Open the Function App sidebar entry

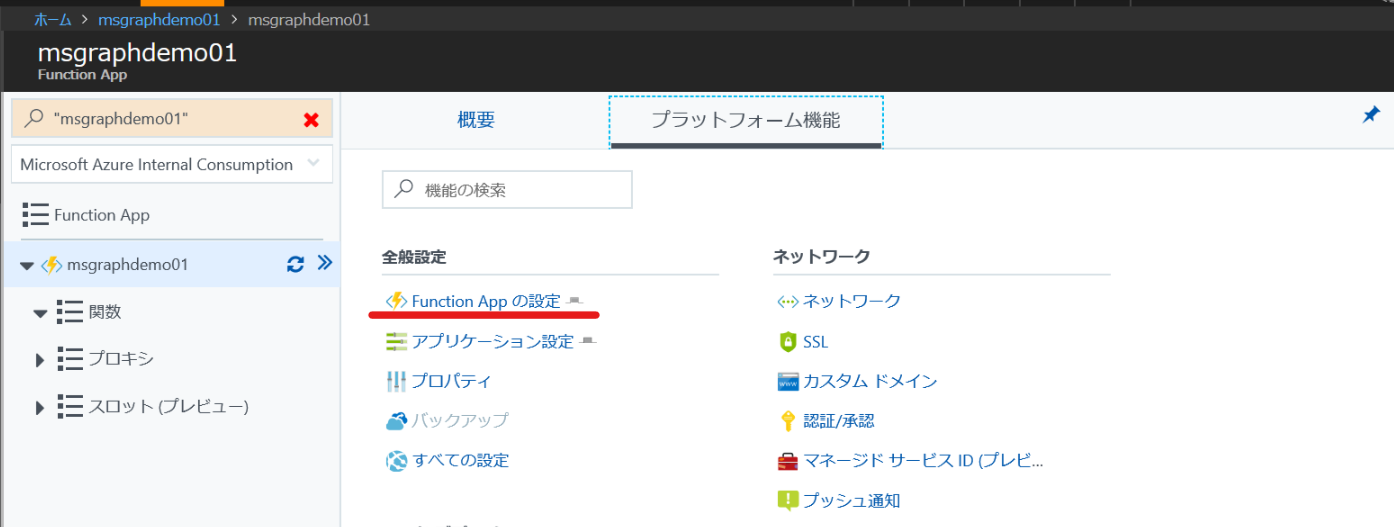tap(102, 215)
